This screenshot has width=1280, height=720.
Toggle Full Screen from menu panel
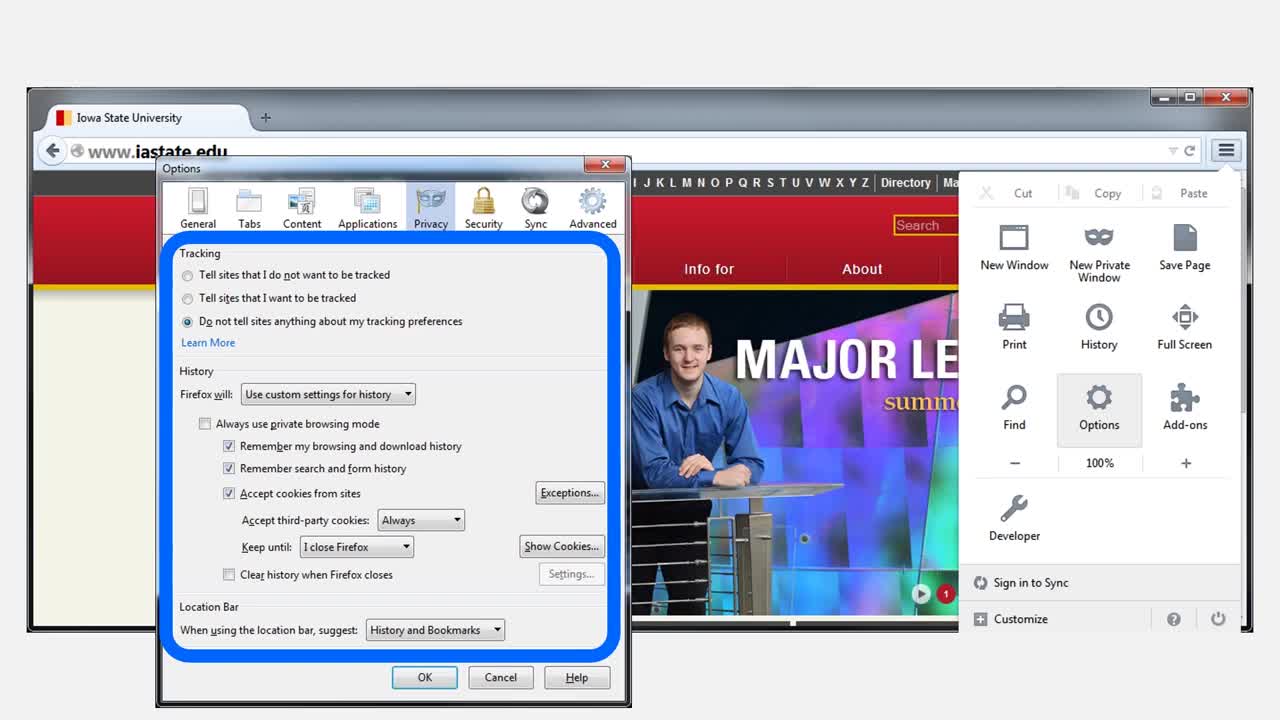coord(1184,327)
